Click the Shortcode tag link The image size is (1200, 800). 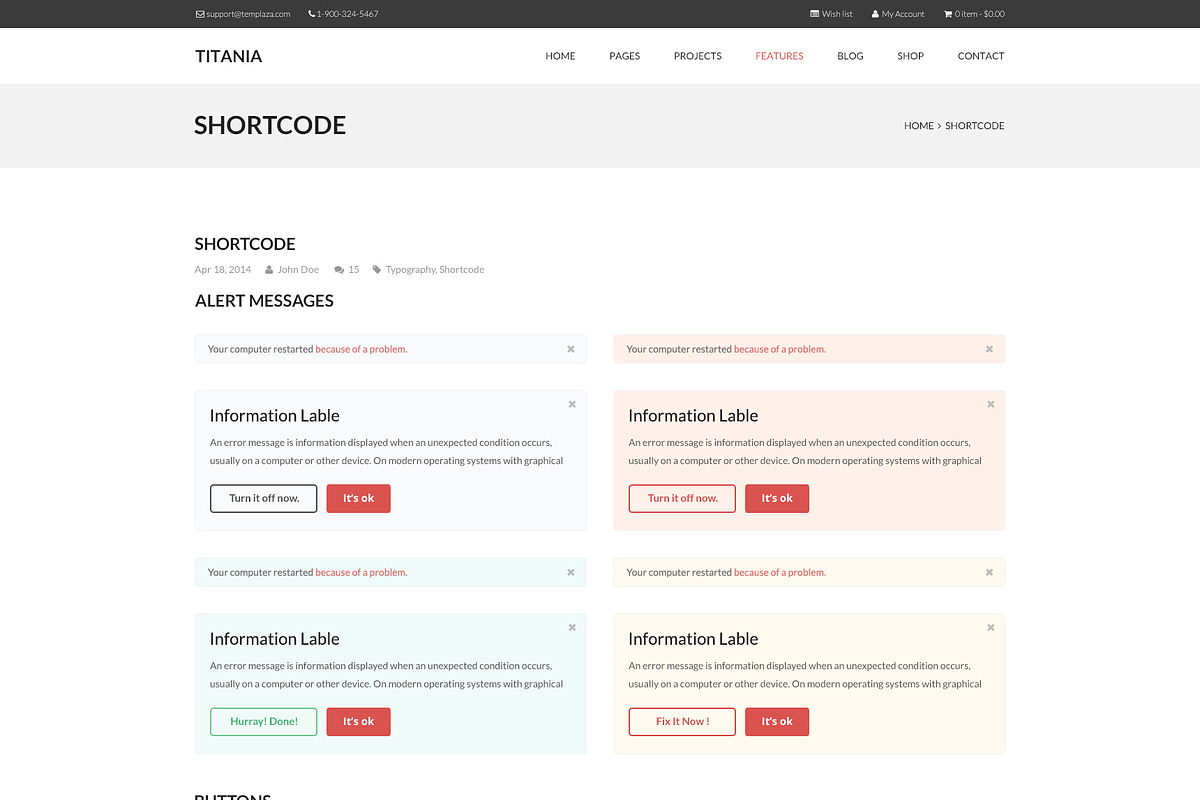tap(462, 270)
